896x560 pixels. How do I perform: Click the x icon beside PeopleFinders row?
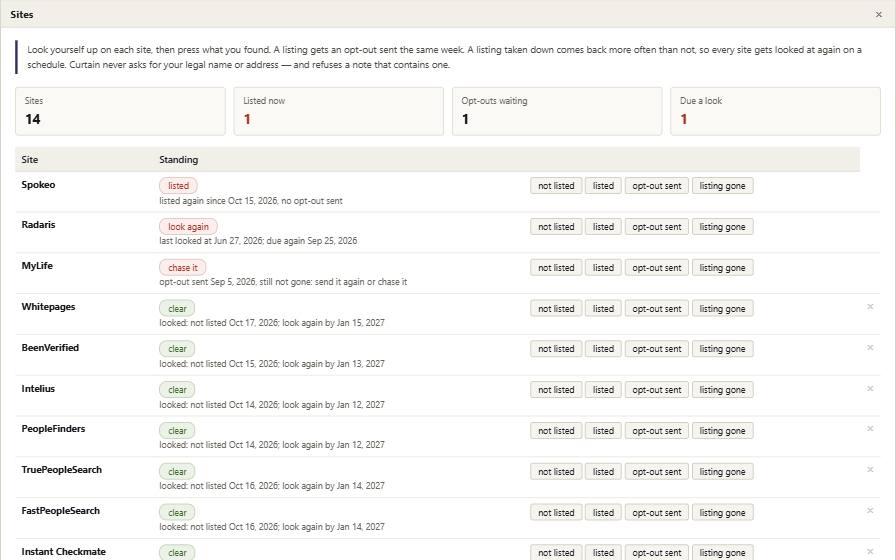click(x=870, y=429)
